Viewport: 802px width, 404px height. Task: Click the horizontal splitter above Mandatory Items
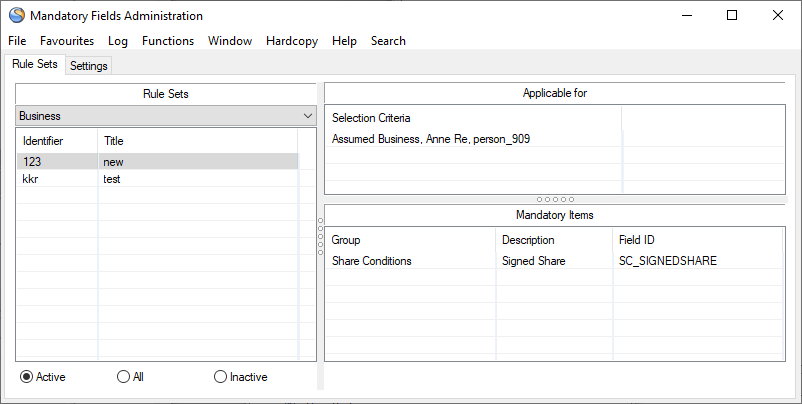pos(555,200)
